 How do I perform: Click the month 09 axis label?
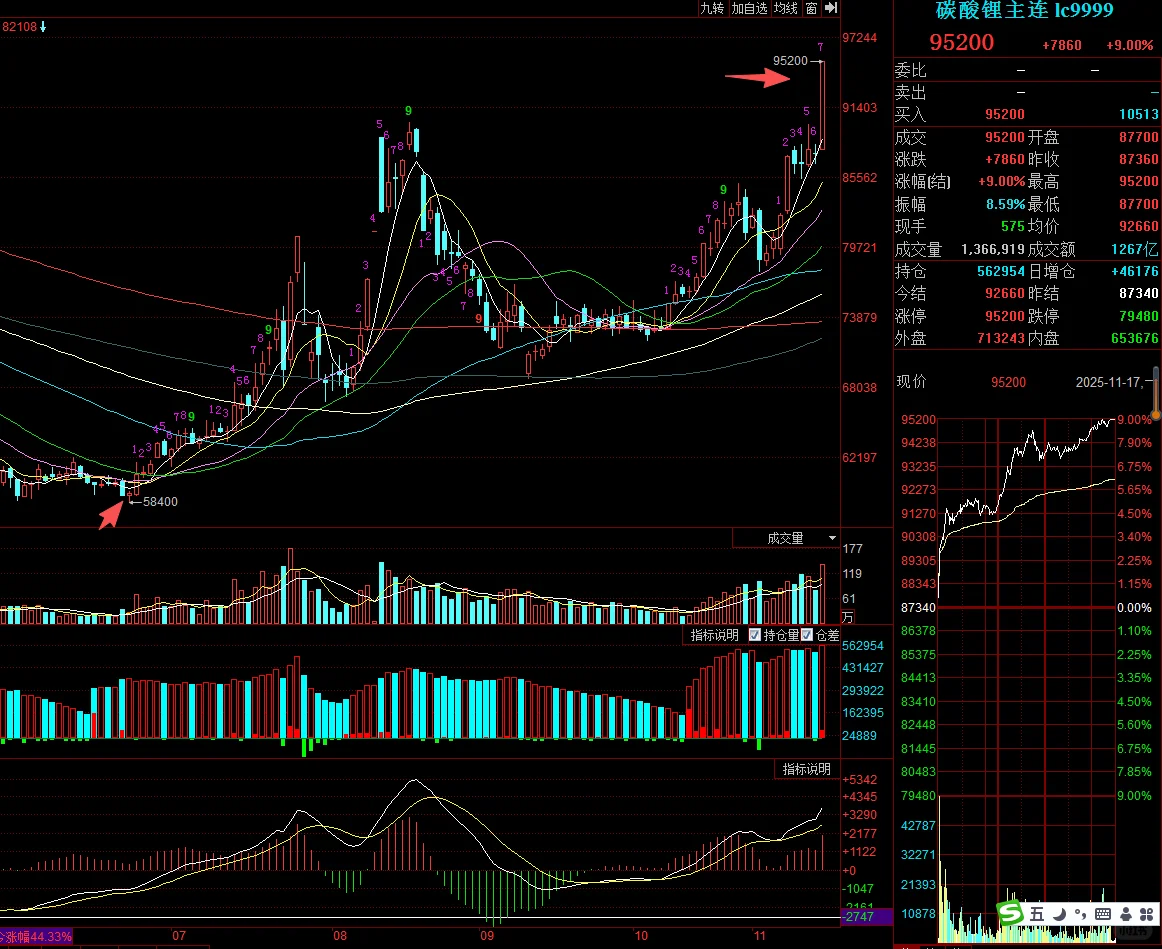[x=487, y=936]
